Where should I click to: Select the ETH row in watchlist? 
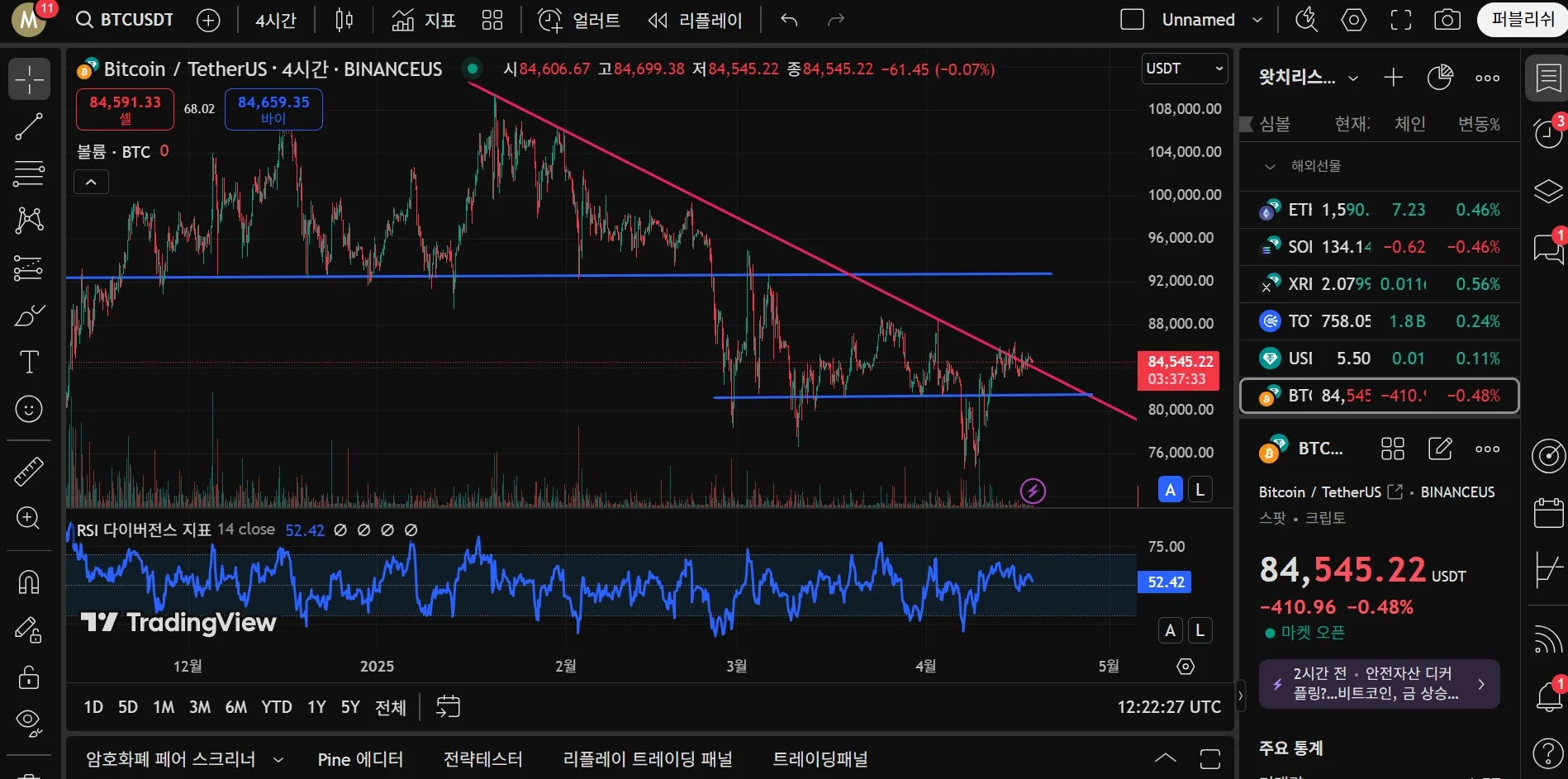(x=1380, y=210)
